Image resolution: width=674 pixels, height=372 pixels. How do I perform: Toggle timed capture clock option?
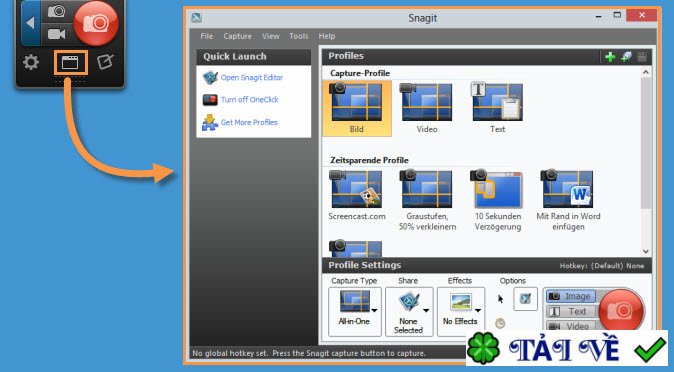click(x=500, y=323)
